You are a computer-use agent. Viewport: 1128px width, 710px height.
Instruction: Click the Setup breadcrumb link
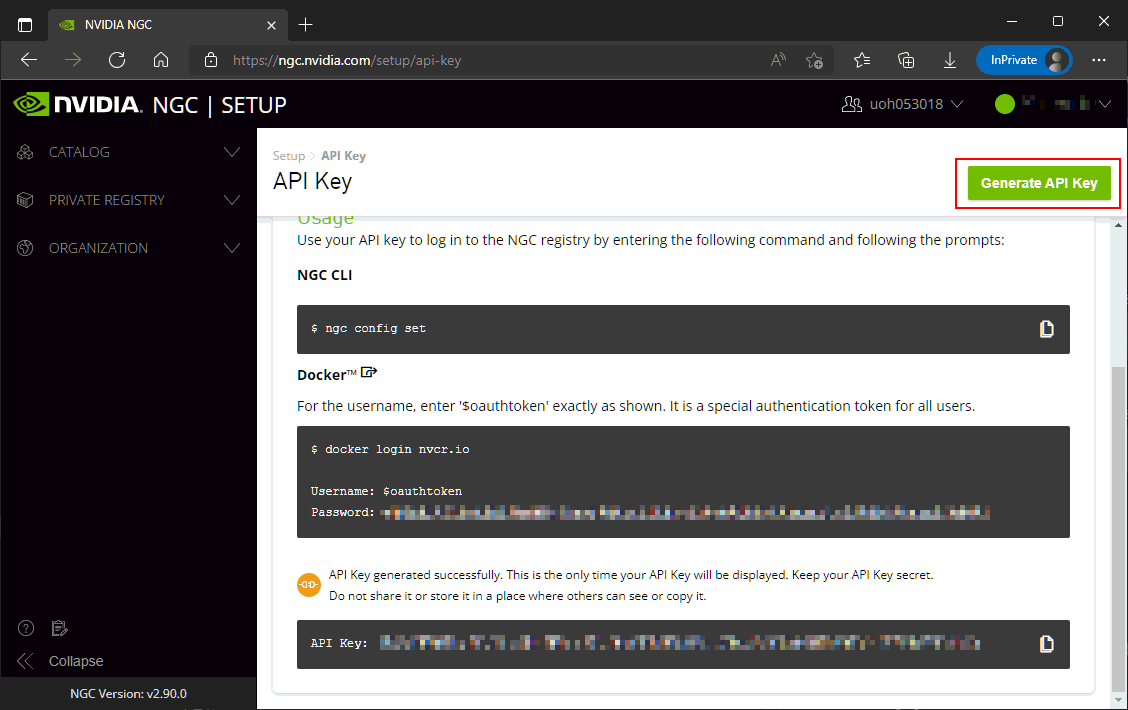coord(288,156)
